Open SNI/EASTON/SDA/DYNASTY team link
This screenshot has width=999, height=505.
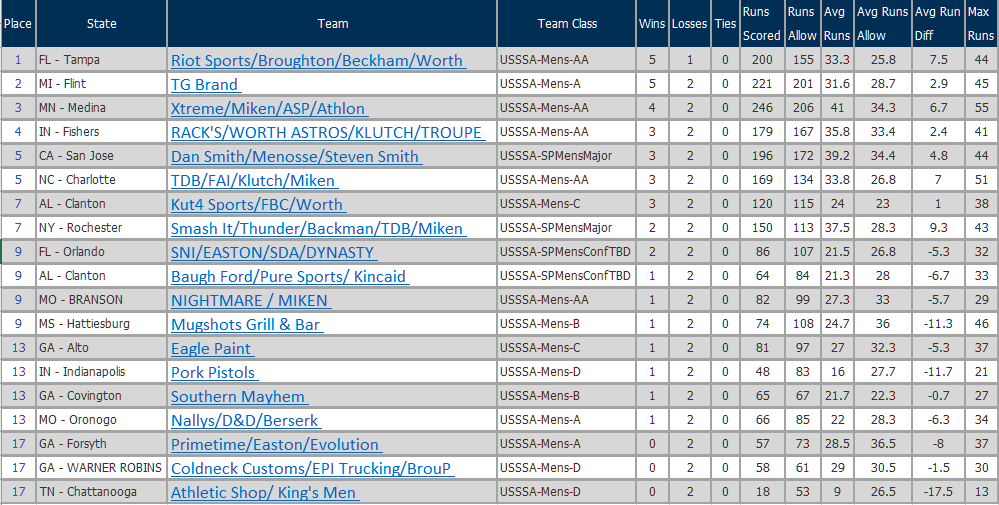(x=274, y=252)
